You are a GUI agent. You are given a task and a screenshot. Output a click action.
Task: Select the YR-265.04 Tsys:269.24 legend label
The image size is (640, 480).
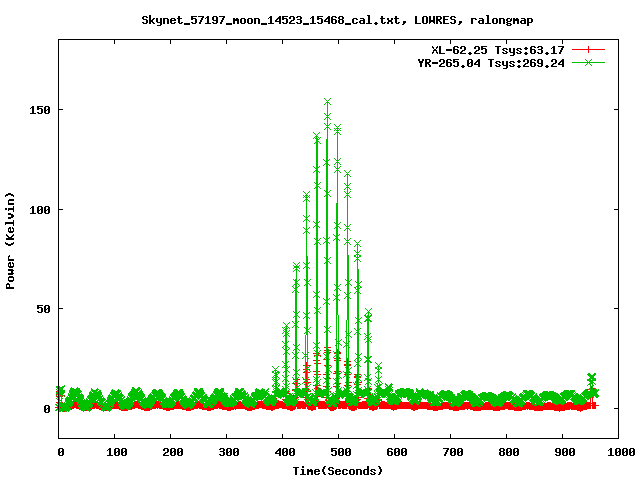pos(491,63)
